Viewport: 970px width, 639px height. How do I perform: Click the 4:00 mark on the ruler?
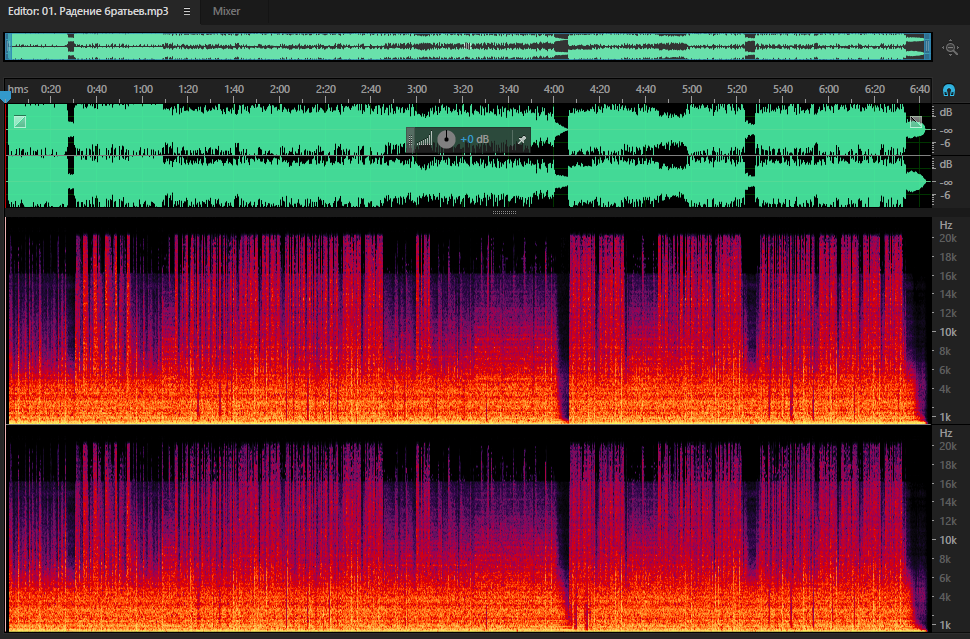point(554,89)
